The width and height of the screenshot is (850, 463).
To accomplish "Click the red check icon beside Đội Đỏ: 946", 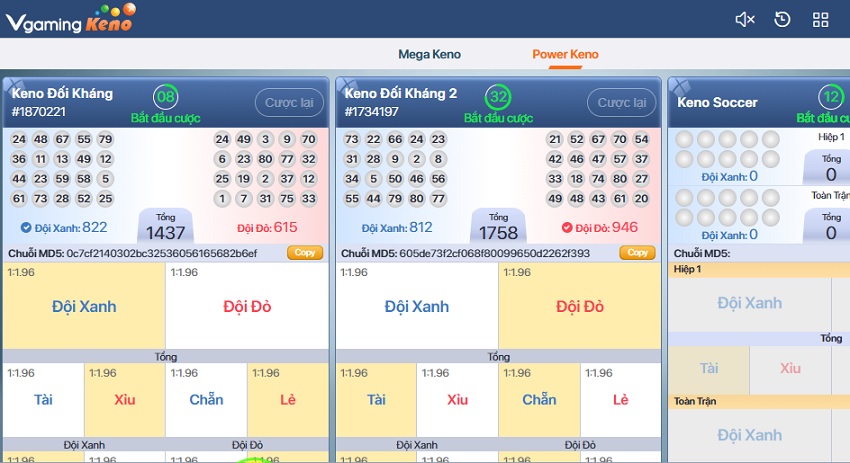I will point(566,228).
